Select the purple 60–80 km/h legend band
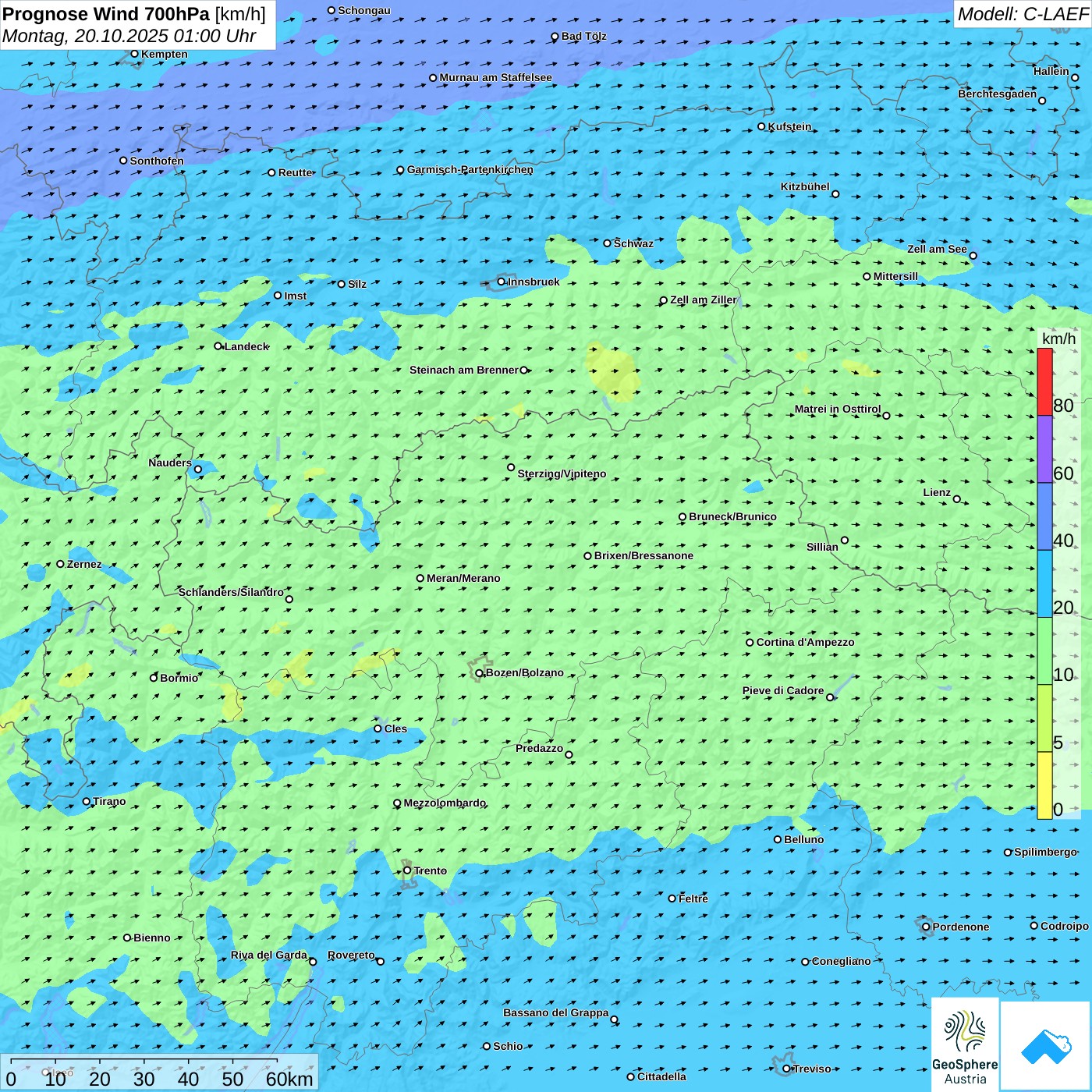Image resolution: width=1092 pixels, height=1092 pixels. click(x=1044, y=448)
